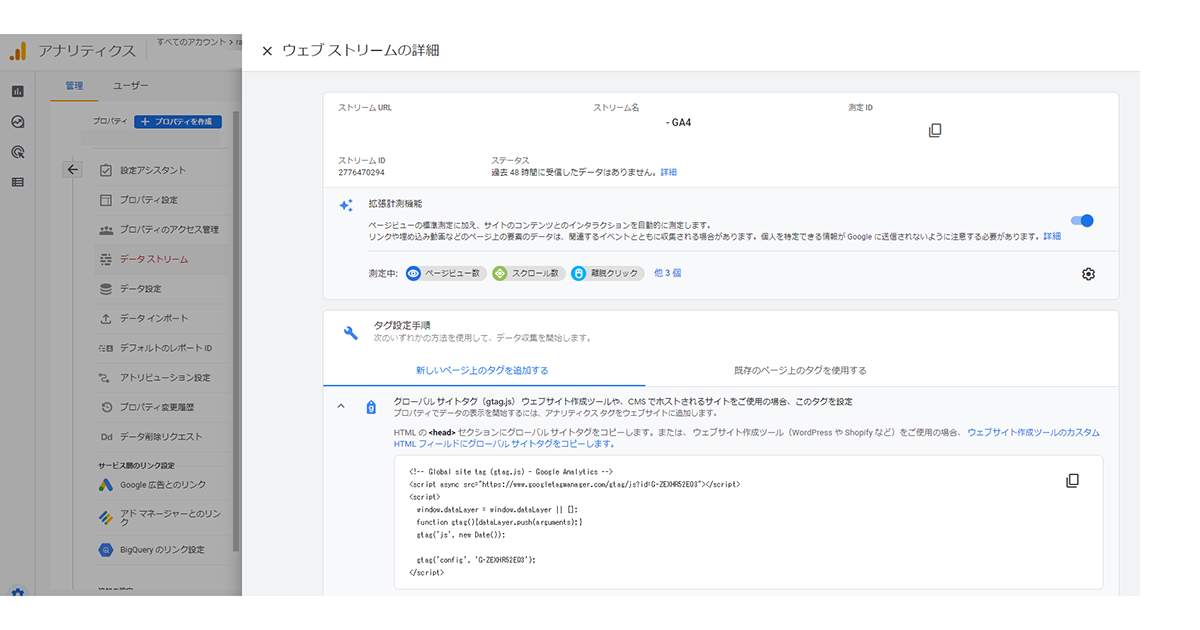The image size is (1200, 630).
Task: Open データ削除リクエスト
Action: [x=163, y=437]
